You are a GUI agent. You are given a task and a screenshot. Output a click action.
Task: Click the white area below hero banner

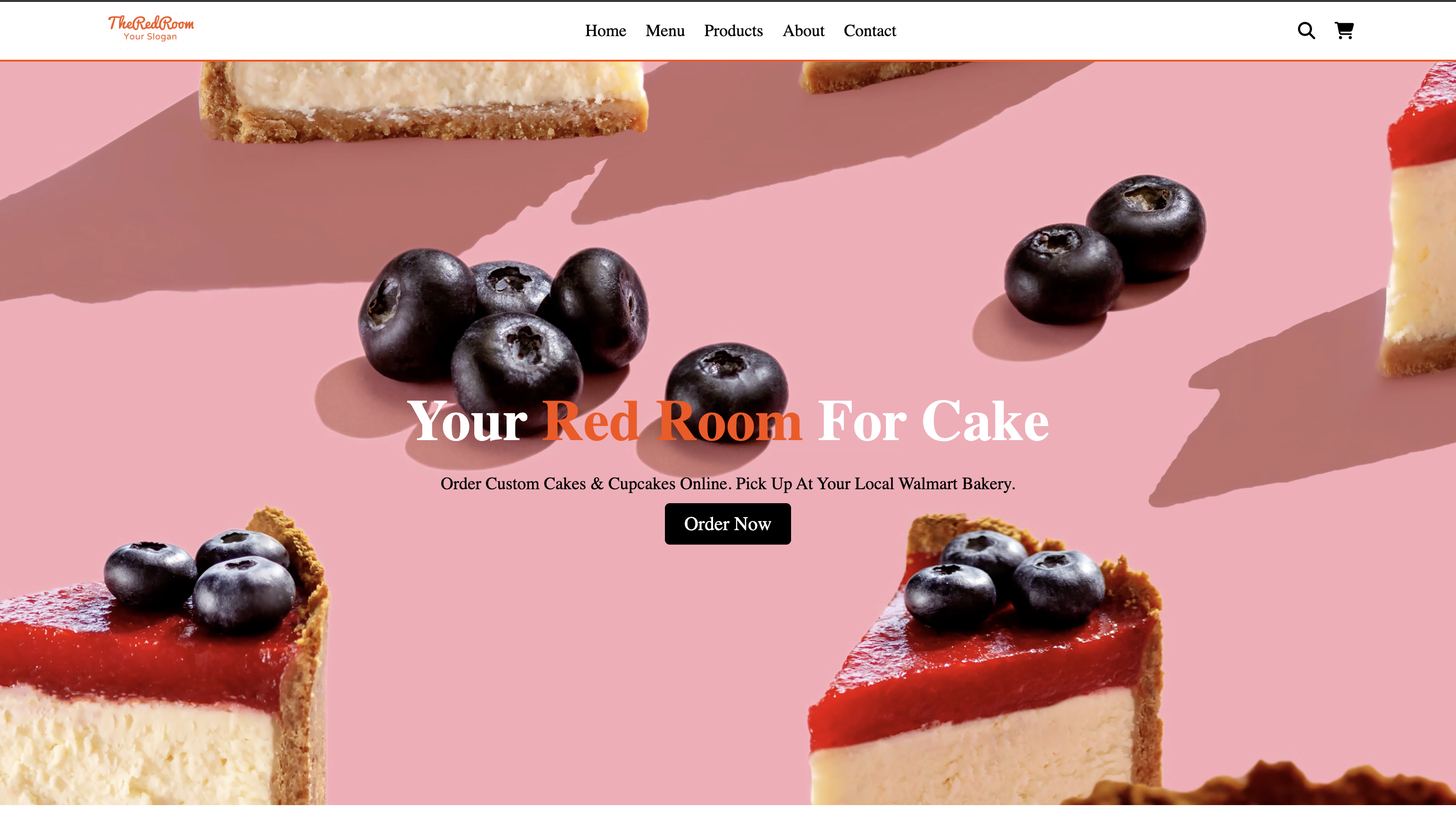click(x=728, y=819)
